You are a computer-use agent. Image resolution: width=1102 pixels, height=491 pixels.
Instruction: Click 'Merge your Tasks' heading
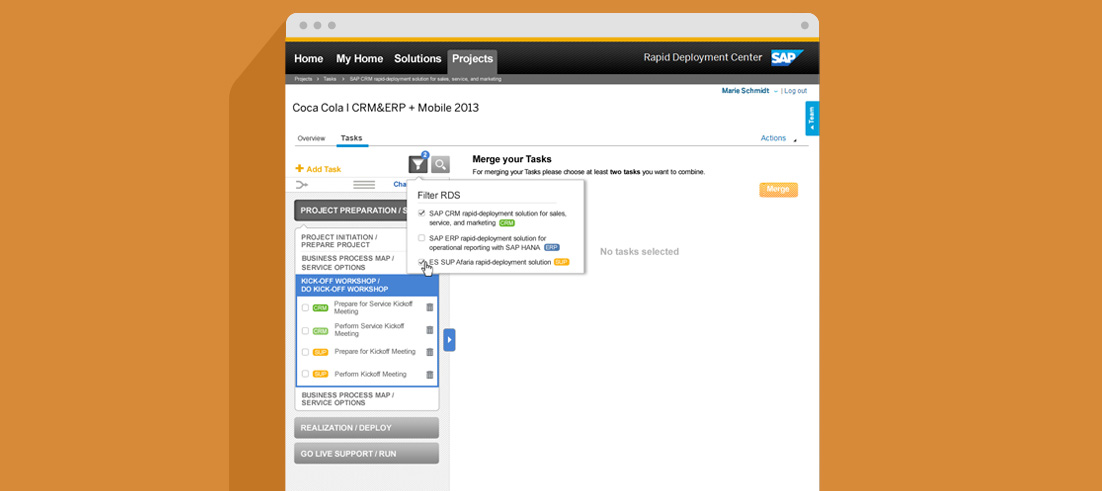(x=512, y=159)
